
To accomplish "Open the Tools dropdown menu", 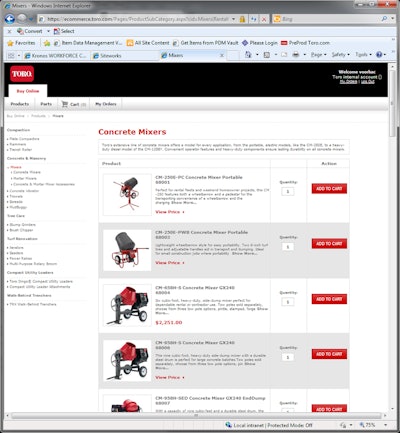I will (x=363, y=55).
